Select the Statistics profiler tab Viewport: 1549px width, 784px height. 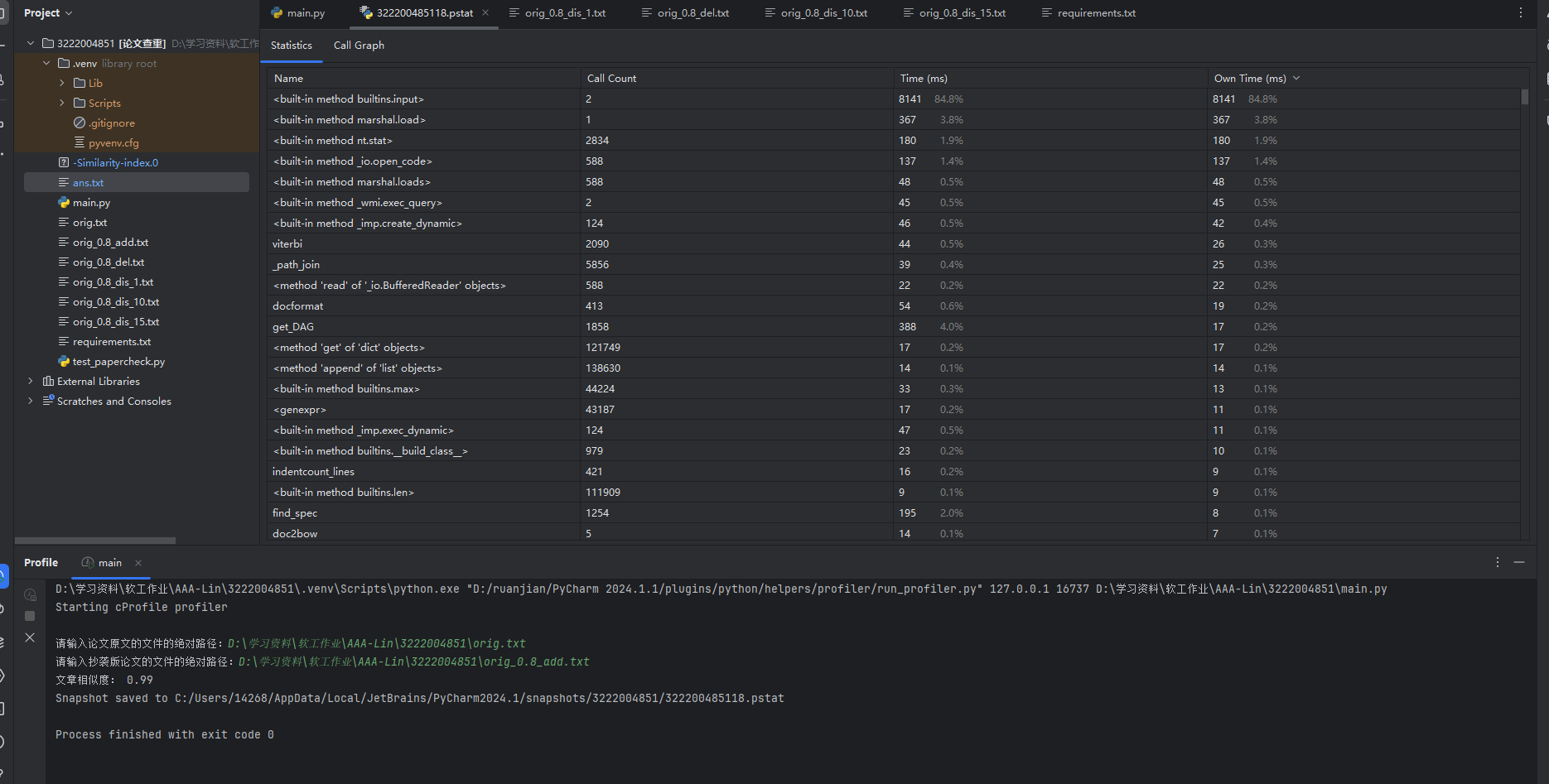coord(292,46)
